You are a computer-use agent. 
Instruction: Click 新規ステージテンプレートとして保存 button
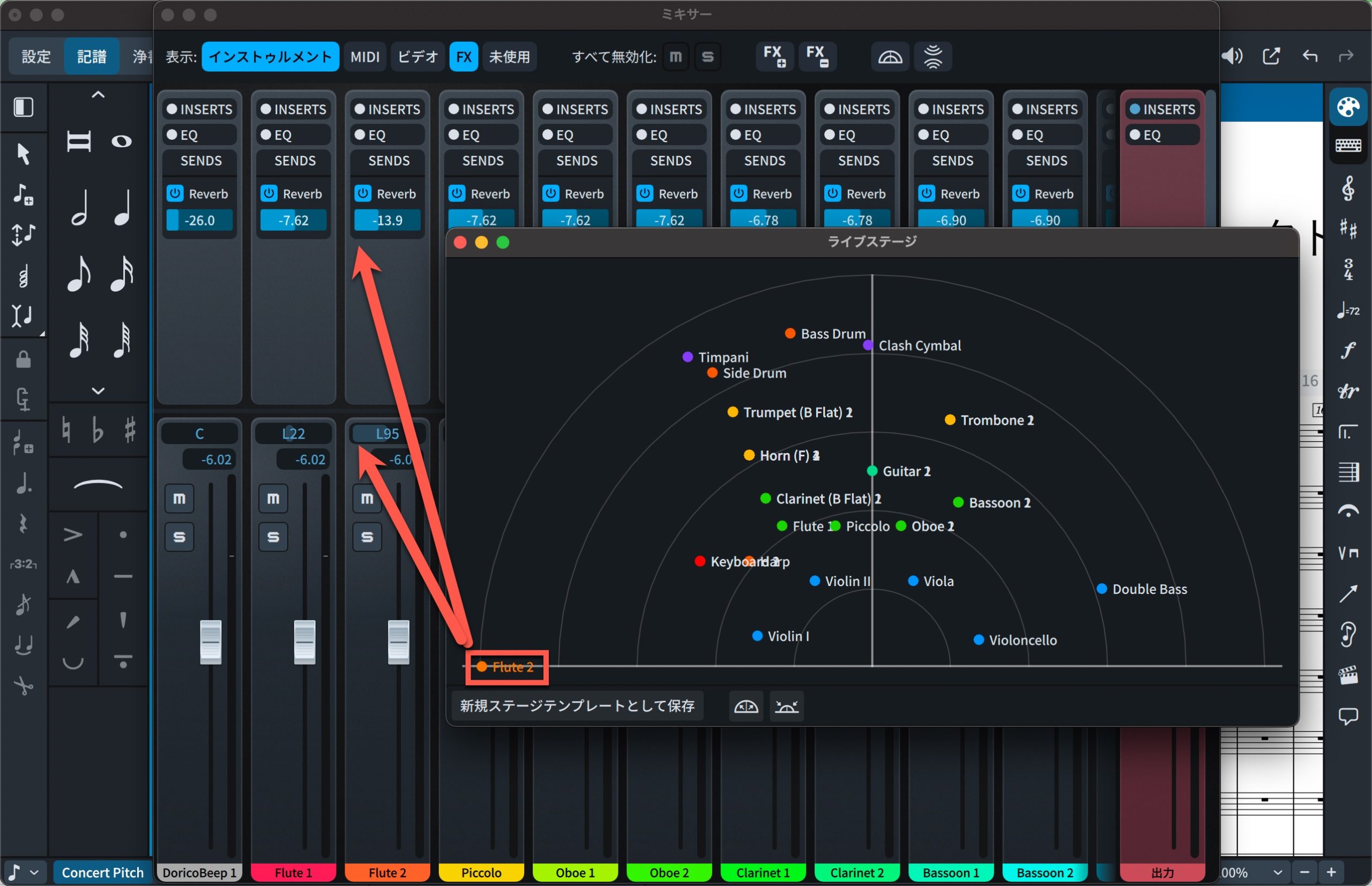[x=577, y=706]
